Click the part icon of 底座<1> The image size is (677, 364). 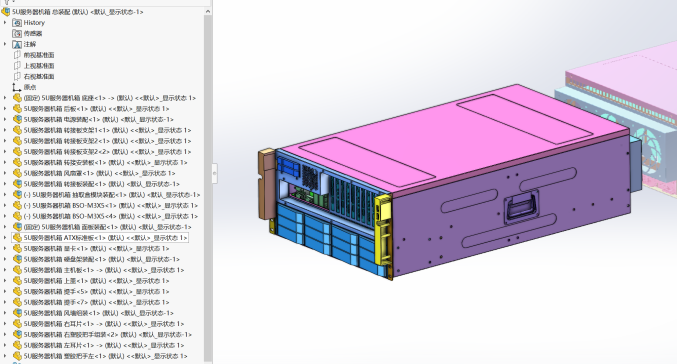coord(17,98)
